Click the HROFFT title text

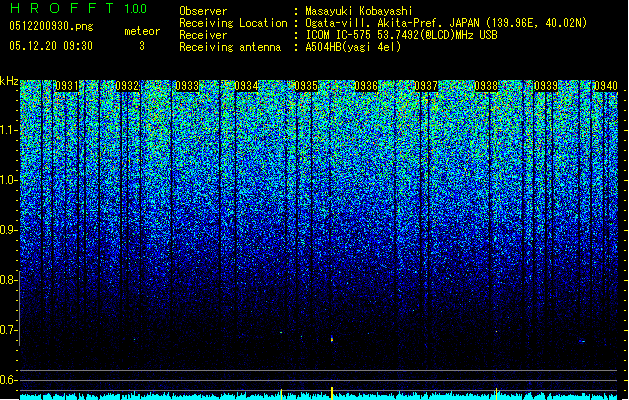click(61, 8)
